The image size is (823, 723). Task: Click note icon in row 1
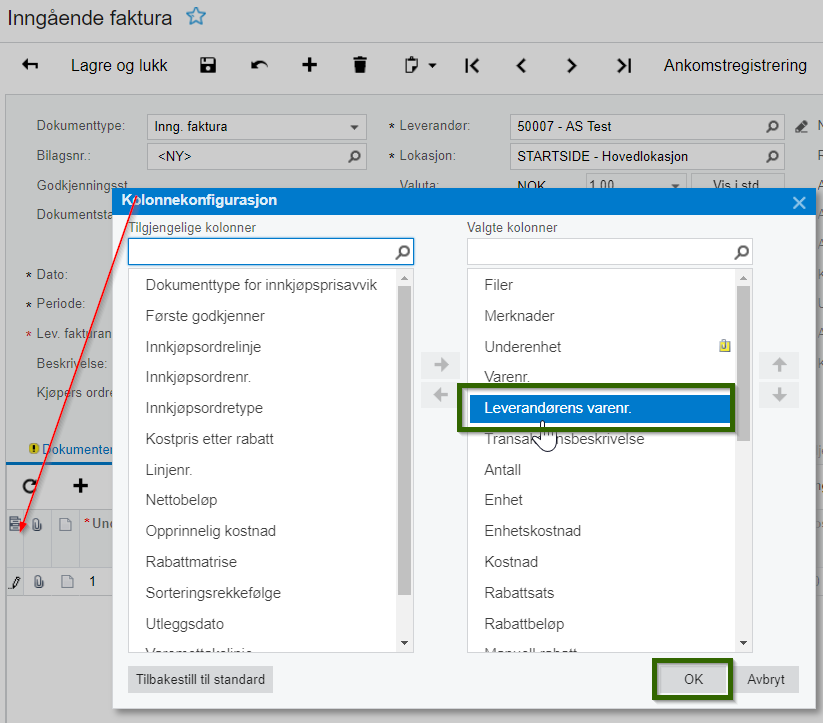click(67, 582)
